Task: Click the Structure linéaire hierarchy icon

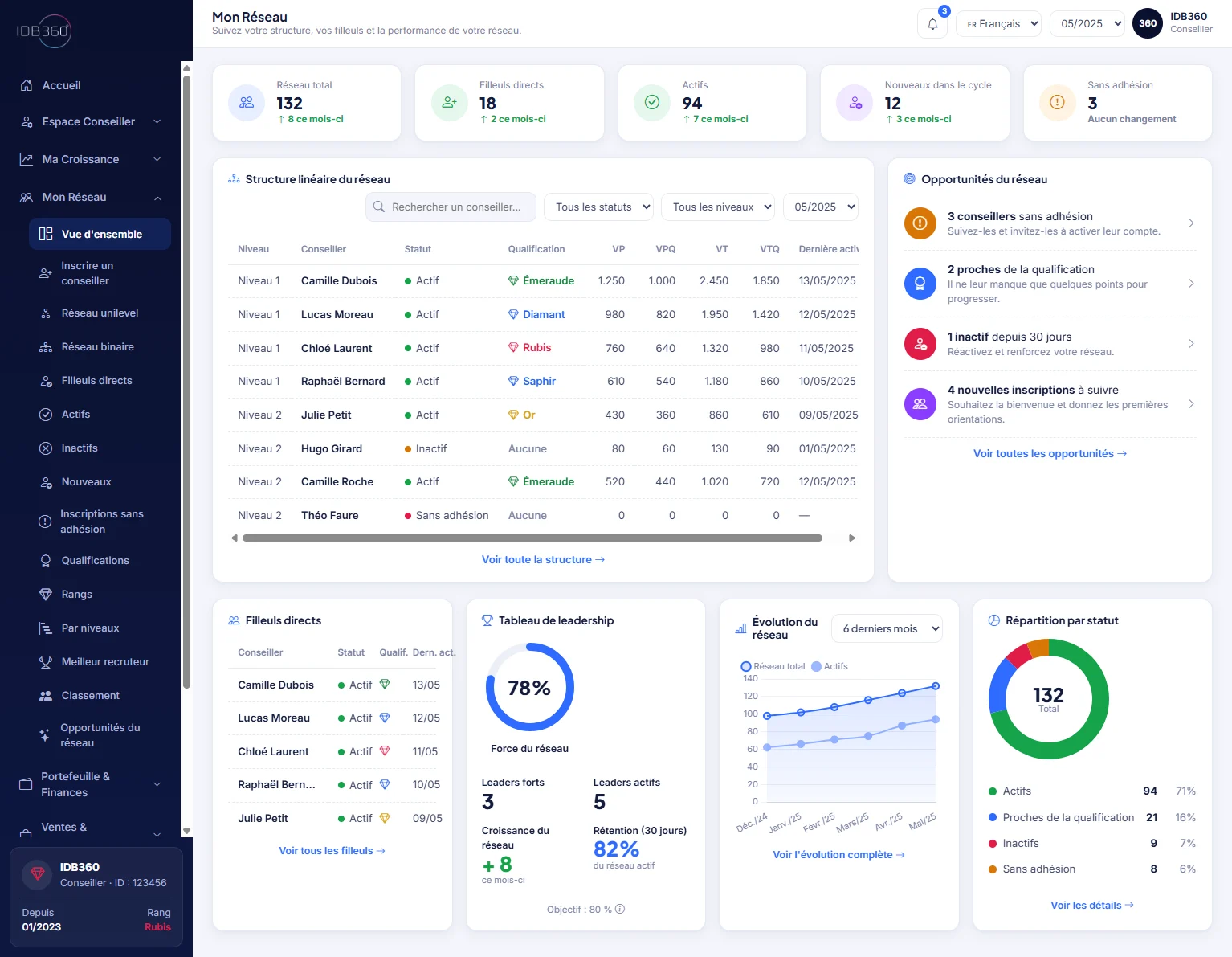Action: click(234, 179)
